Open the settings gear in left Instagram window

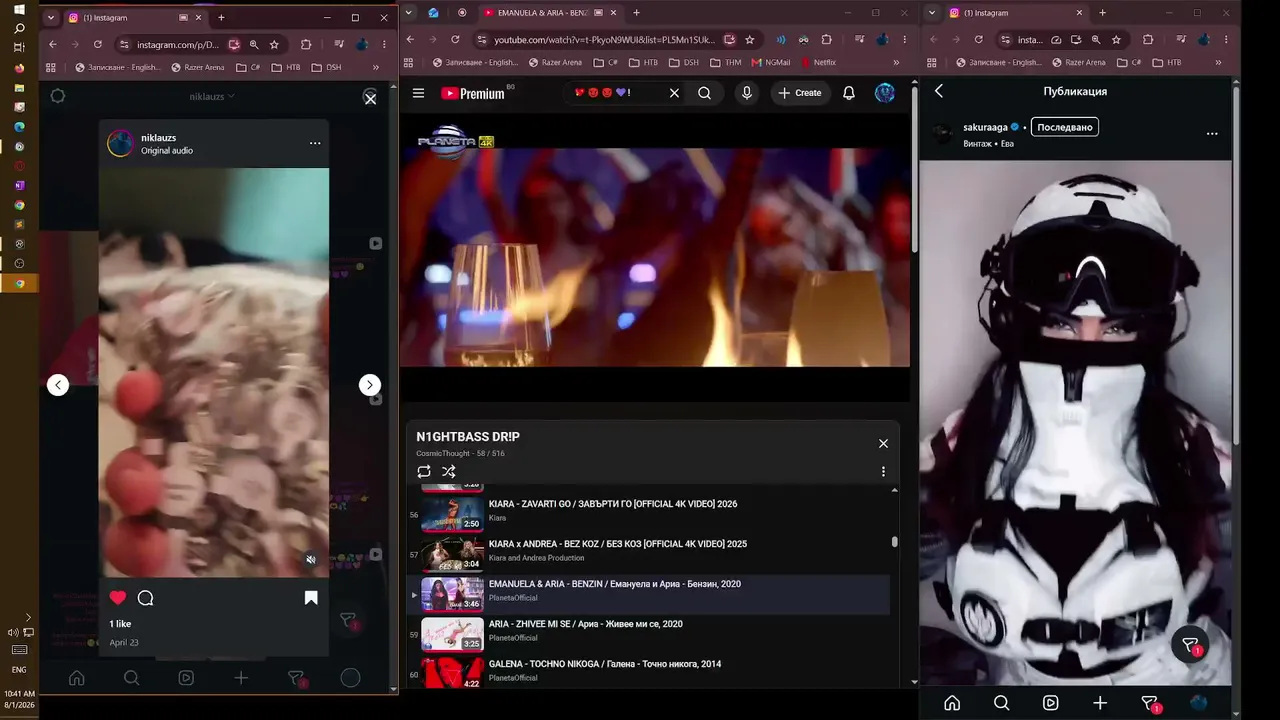pos(58,96)
